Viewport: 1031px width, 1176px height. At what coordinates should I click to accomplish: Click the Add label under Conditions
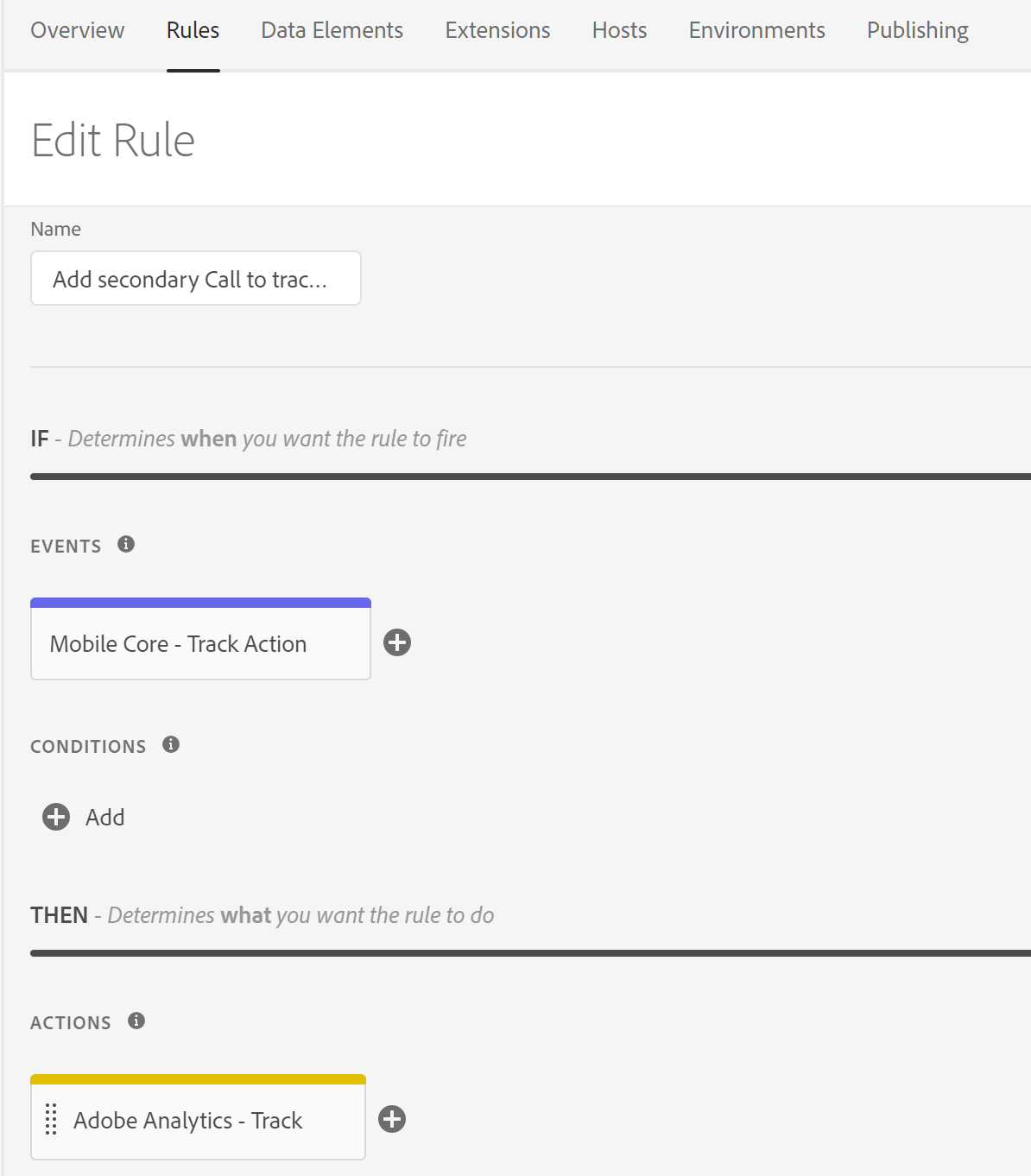coord(104,817)
